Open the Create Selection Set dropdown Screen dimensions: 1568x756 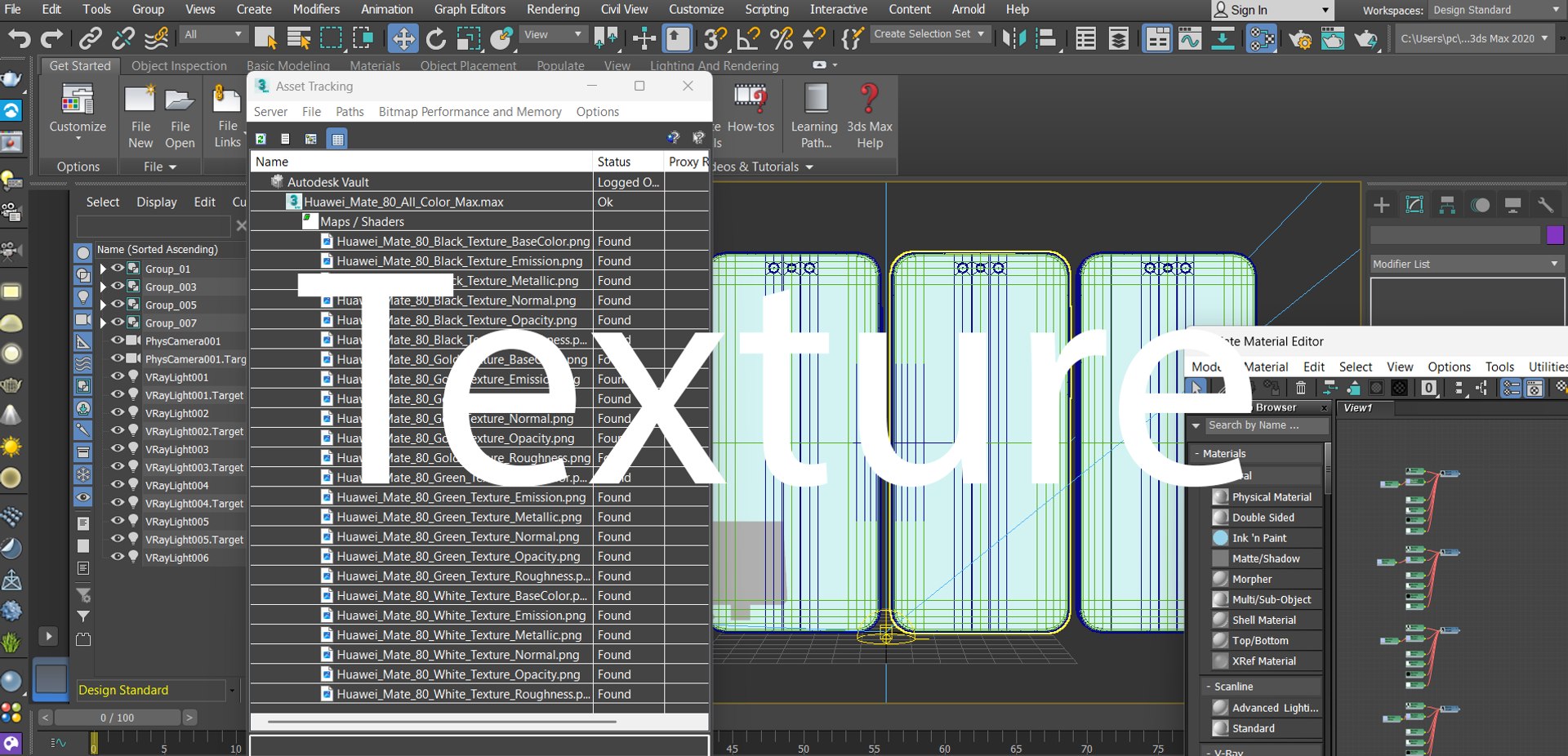pos(930,34)
